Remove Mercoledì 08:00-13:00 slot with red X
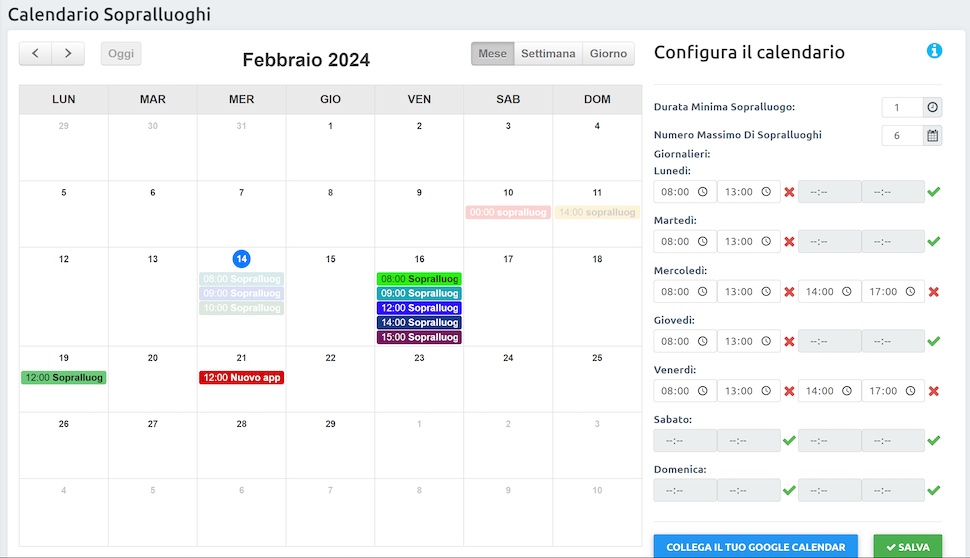 coord(789,291)
